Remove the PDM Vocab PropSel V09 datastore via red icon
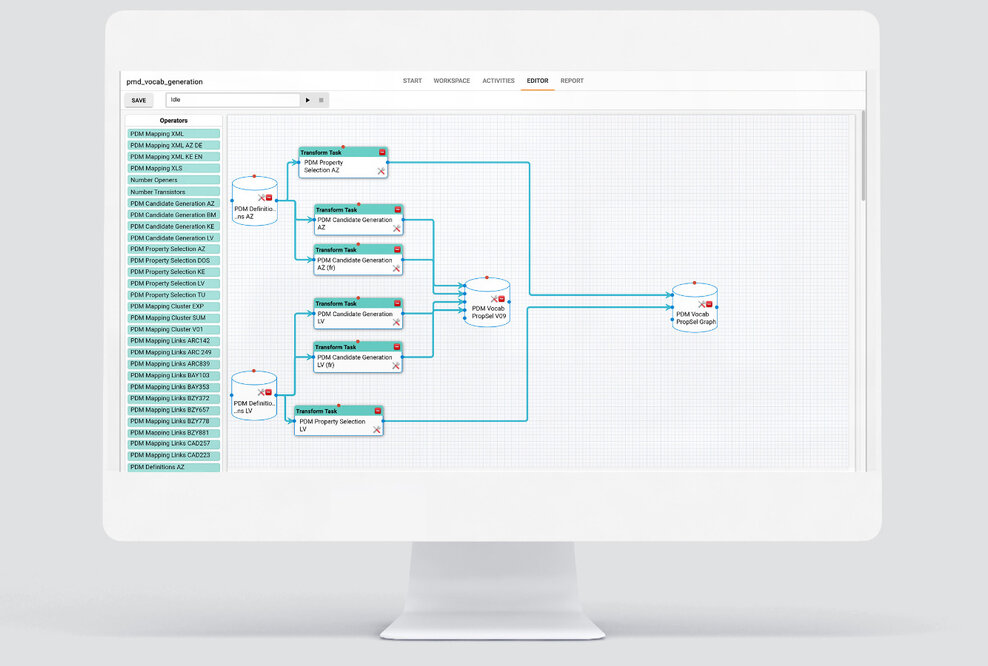988x666 pixels. [x=501, y=298]
